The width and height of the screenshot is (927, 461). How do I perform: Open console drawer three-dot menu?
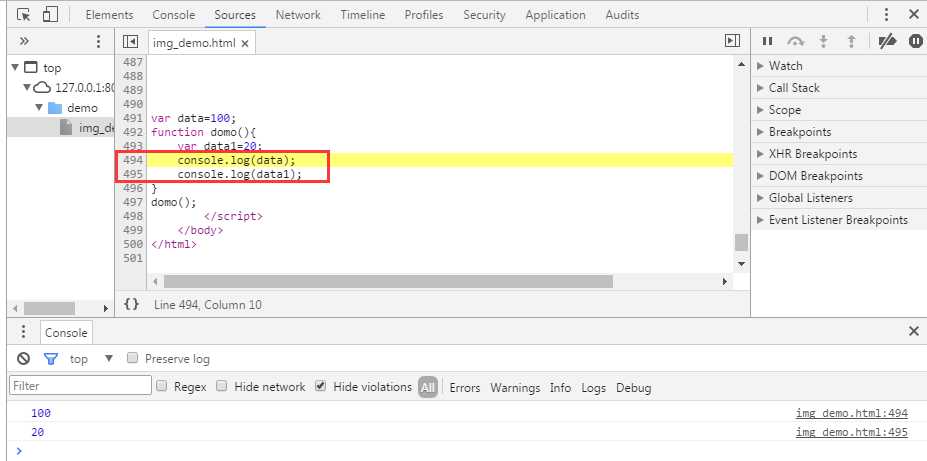click(23, 332)
